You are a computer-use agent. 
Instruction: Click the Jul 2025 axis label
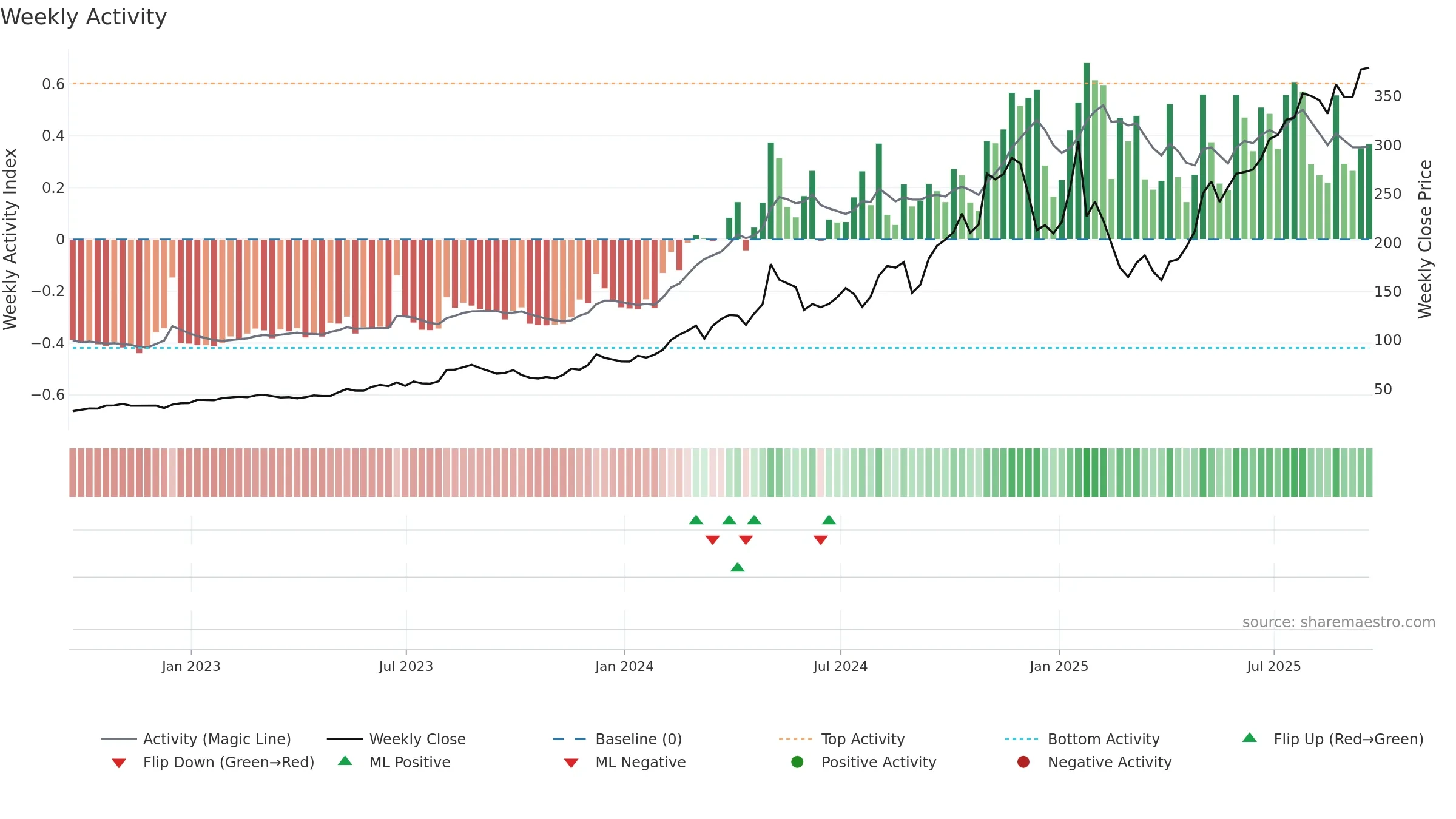click(1274, 666)
